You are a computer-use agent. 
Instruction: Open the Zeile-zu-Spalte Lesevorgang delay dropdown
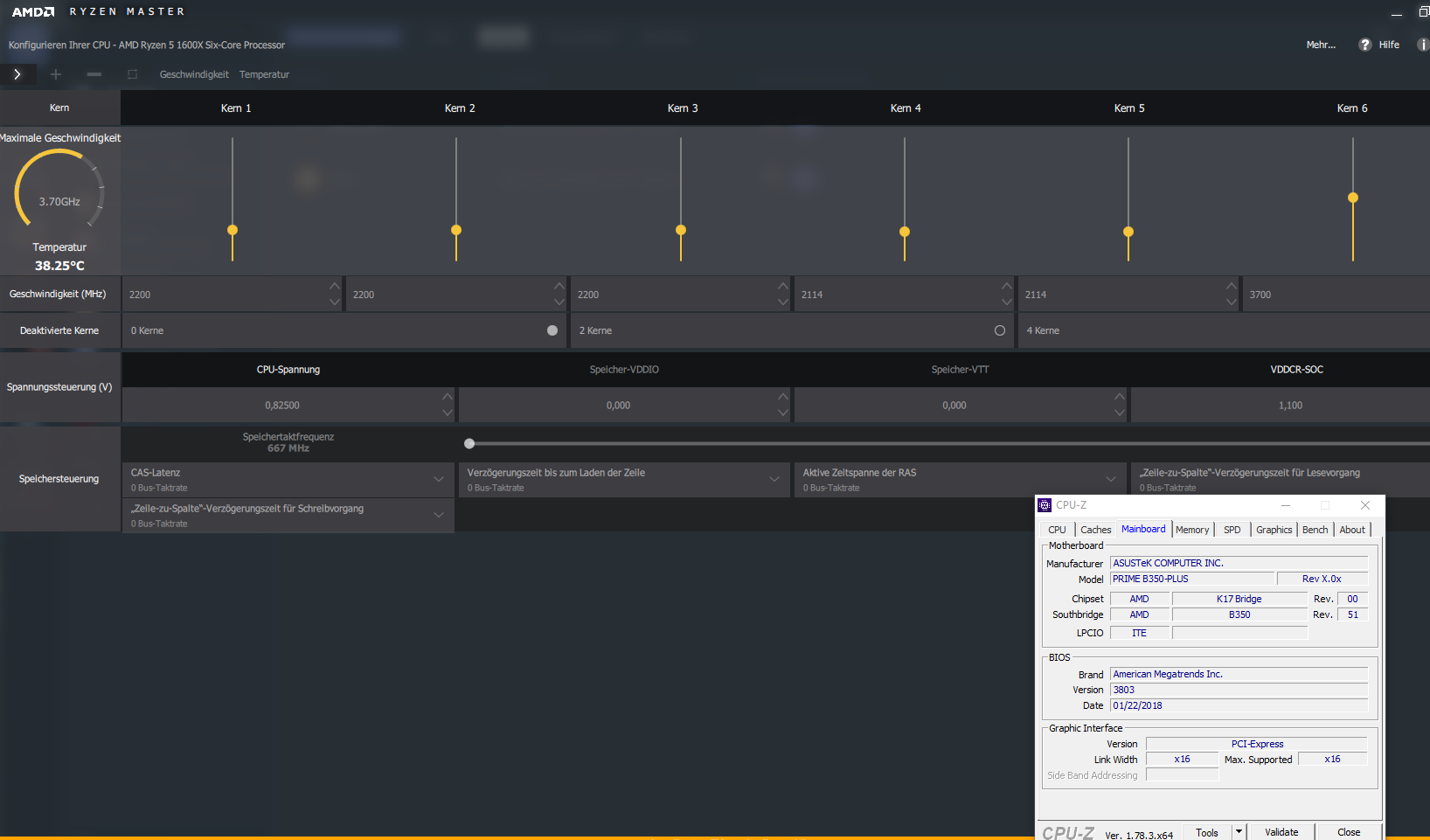pyautogui.click(x=1281, y=480)
